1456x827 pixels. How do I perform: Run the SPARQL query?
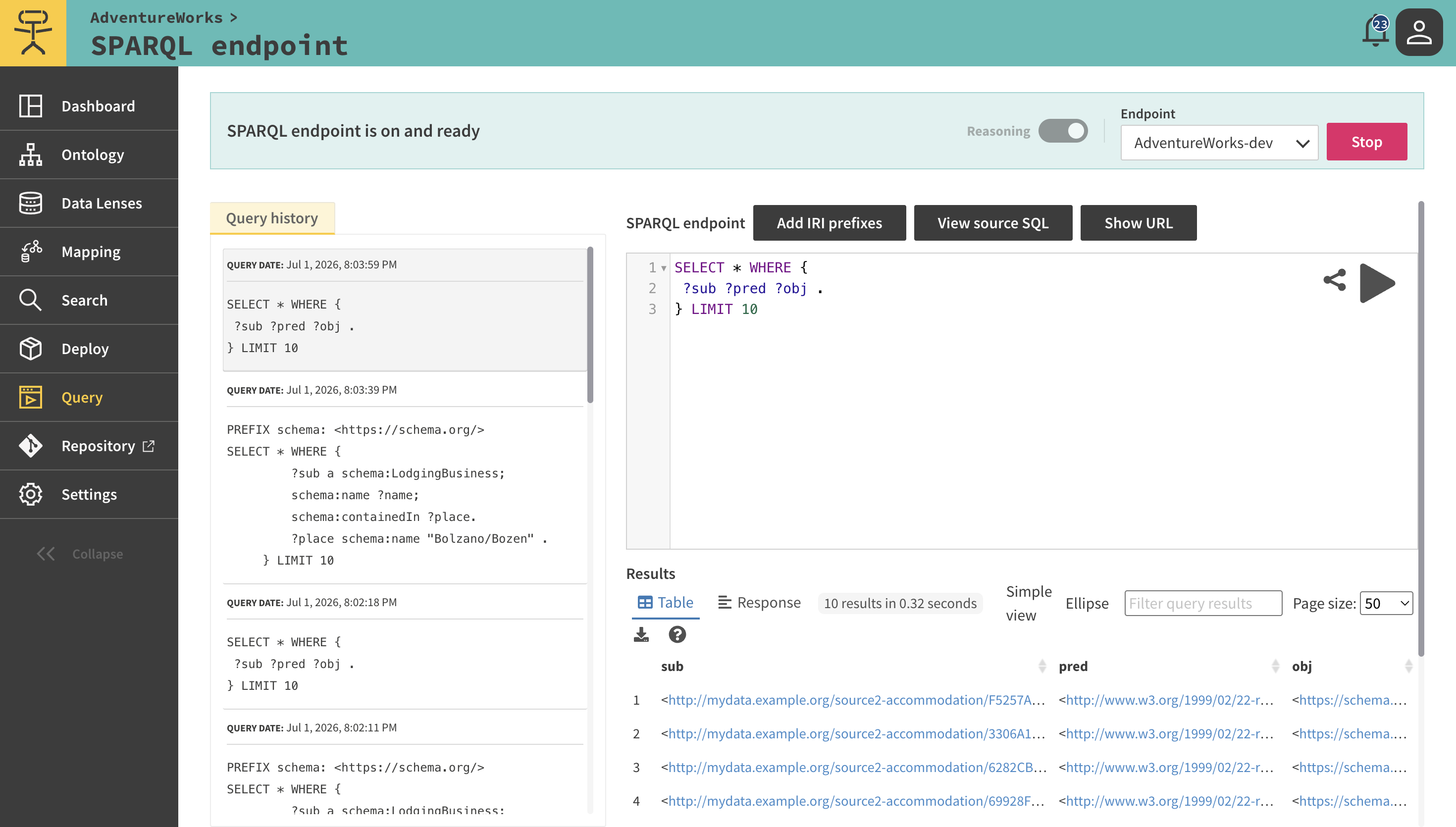tap(1377, 283)
